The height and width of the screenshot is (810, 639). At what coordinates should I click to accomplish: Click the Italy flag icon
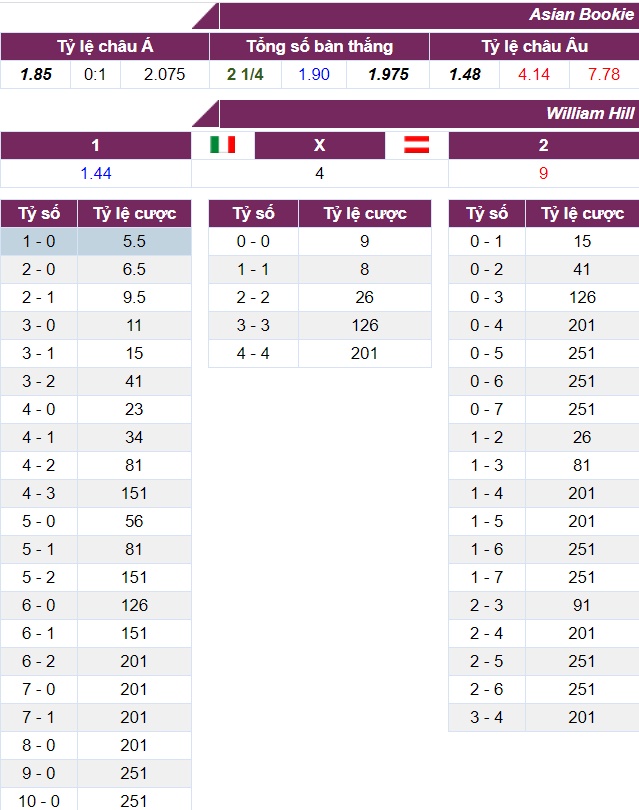(223, 145)
